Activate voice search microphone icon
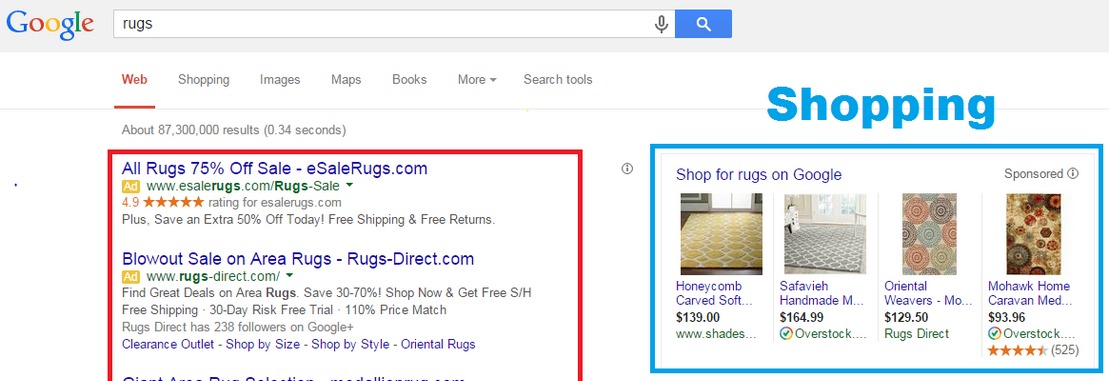 (x=661, y=25)
